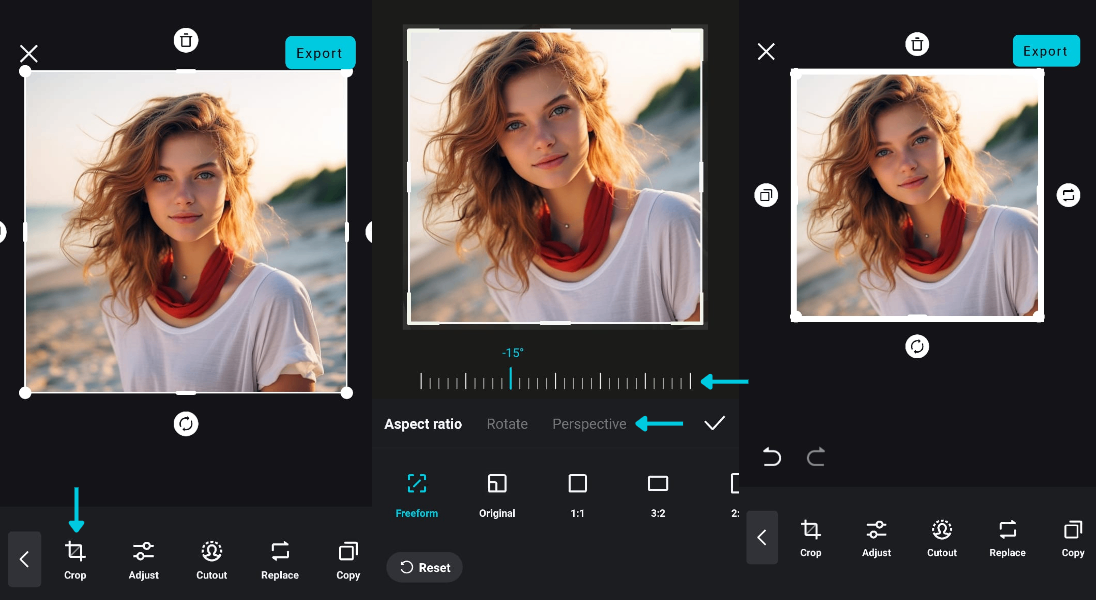Delete image using trash icon in left panel

[186, 40]
